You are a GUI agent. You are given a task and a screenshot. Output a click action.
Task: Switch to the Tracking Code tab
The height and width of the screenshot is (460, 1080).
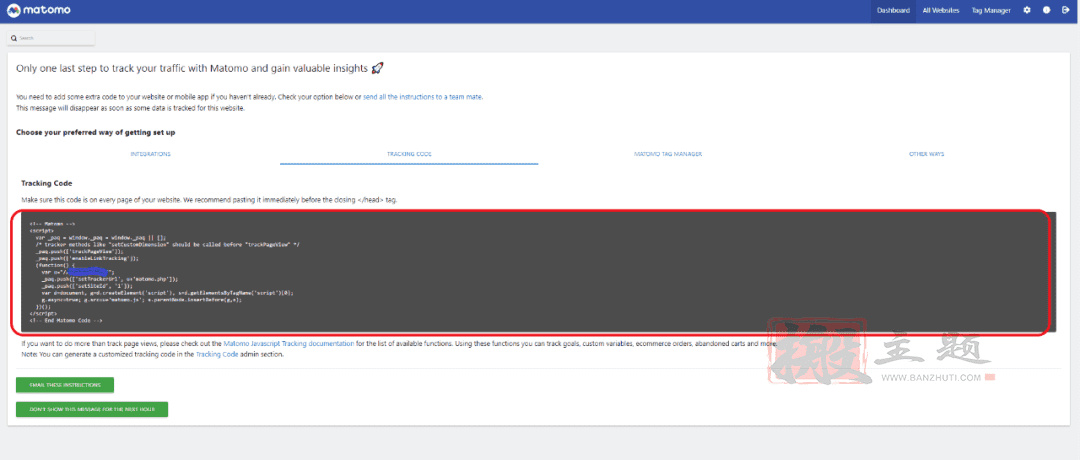coord(409,154)
